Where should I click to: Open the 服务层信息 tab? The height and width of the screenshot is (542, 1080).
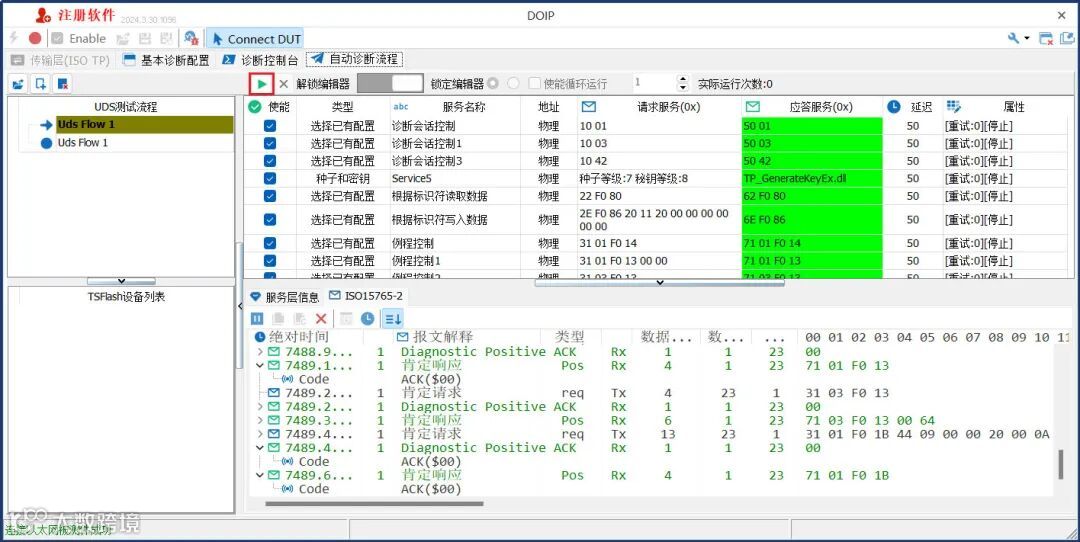(284, 297)
